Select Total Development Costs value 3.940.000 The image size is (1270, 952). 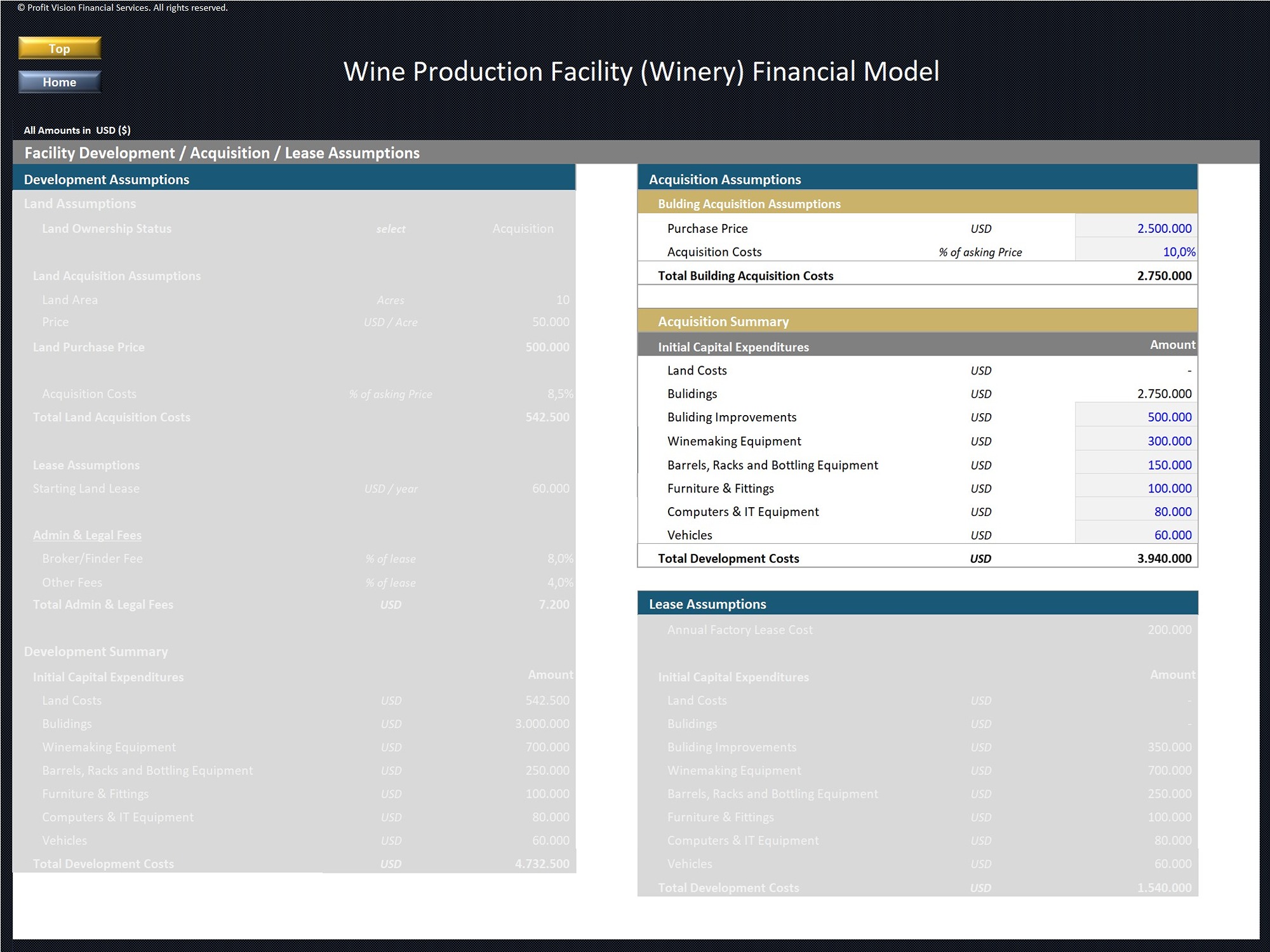tap(1164, 559)
